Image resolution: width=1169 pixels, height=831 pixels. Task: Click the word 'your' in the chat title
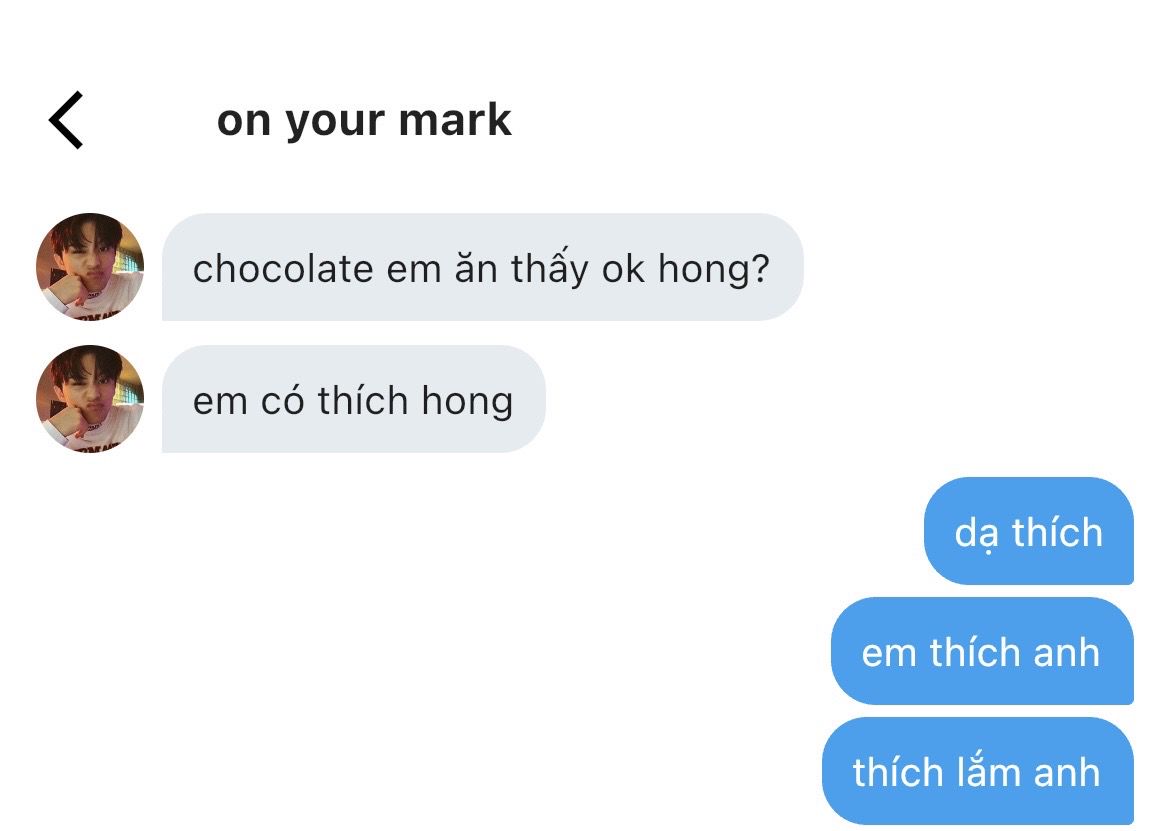(x=335, y=122)
